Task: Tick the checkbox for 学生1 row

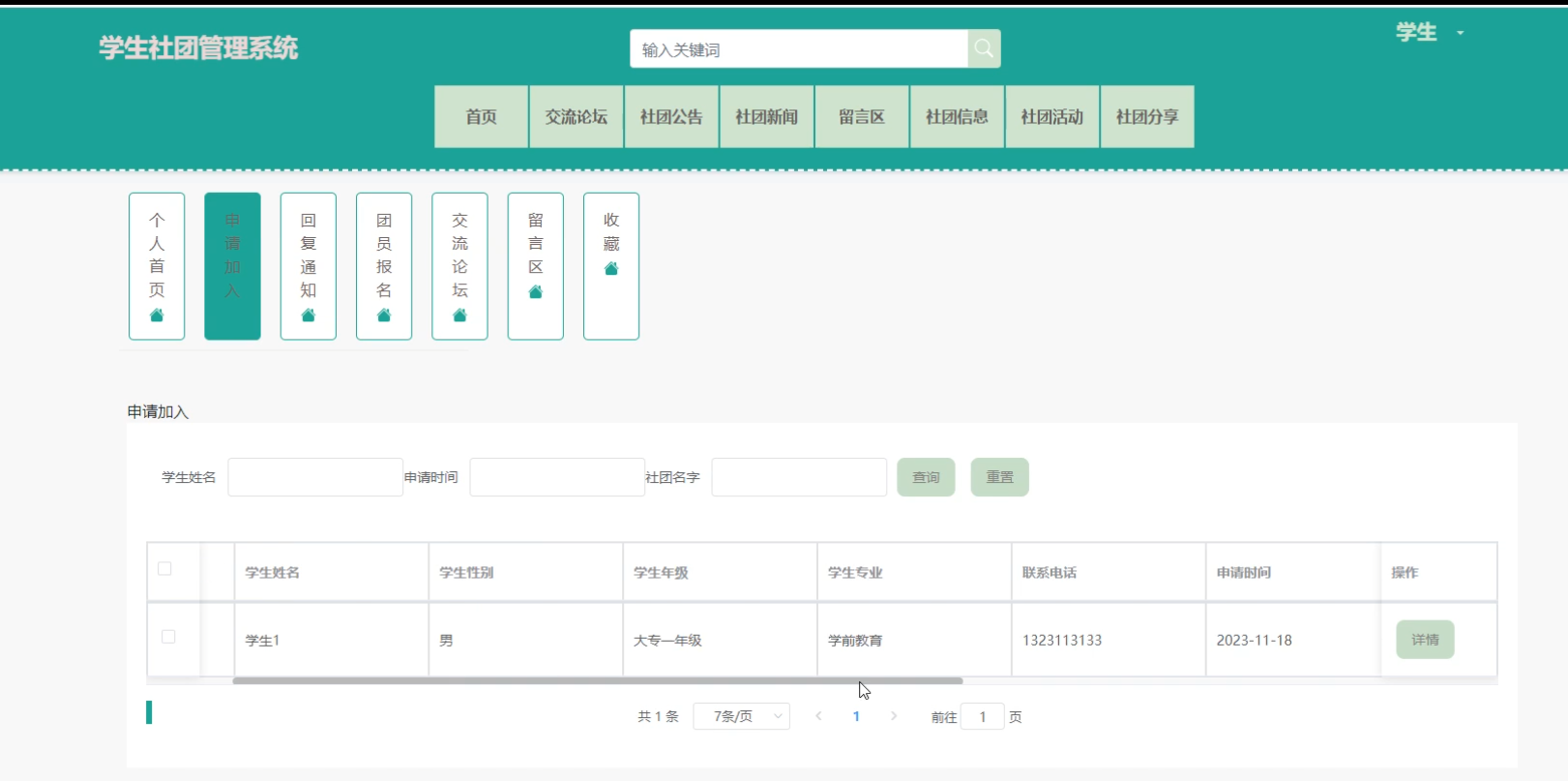Action: point(168,637)
